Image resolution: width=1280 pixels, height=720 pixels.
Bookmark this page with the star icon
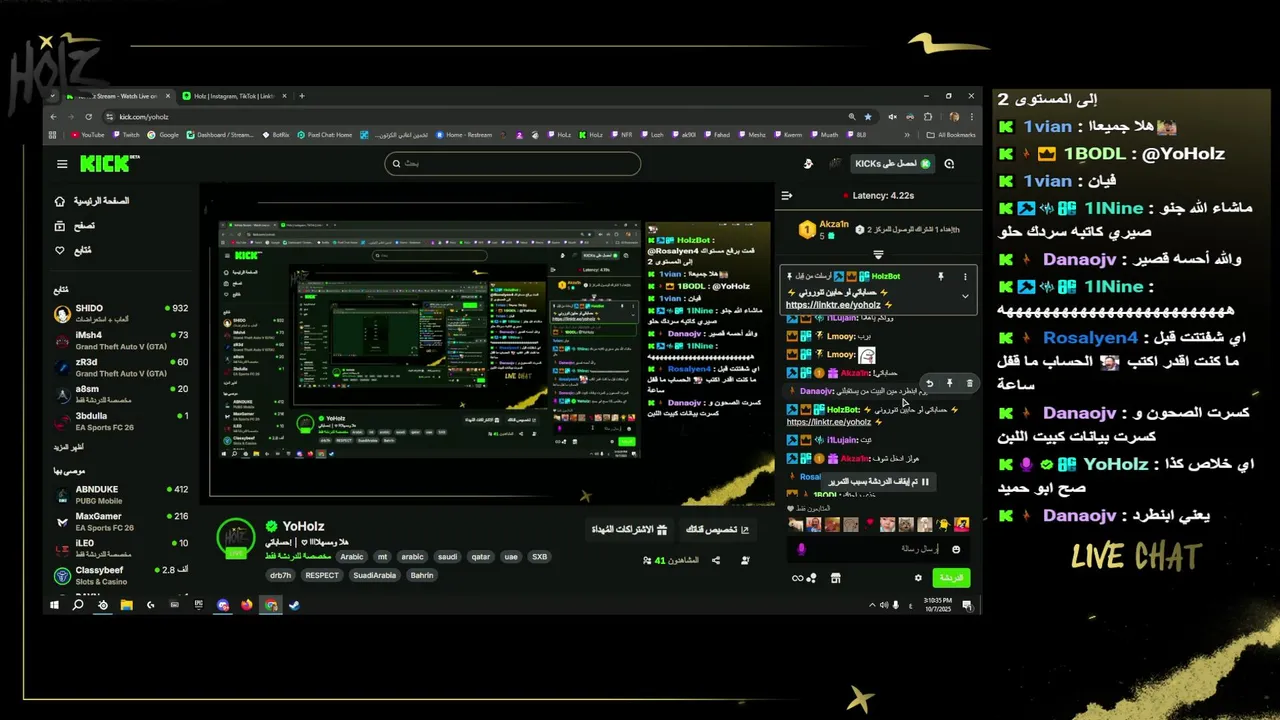867,116
